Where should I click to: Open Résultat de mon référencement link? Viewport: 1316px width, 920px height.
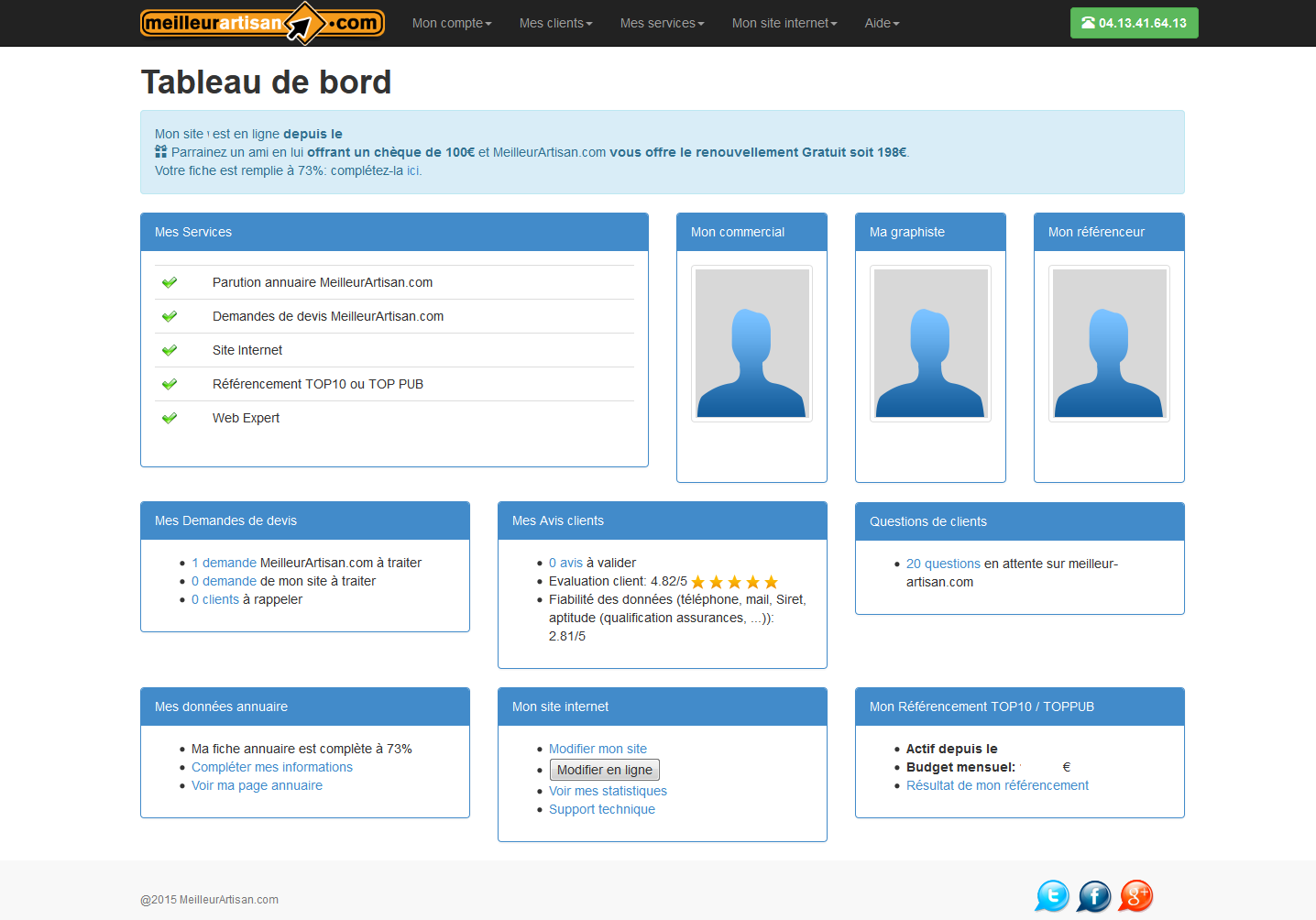tap(997, 785)
